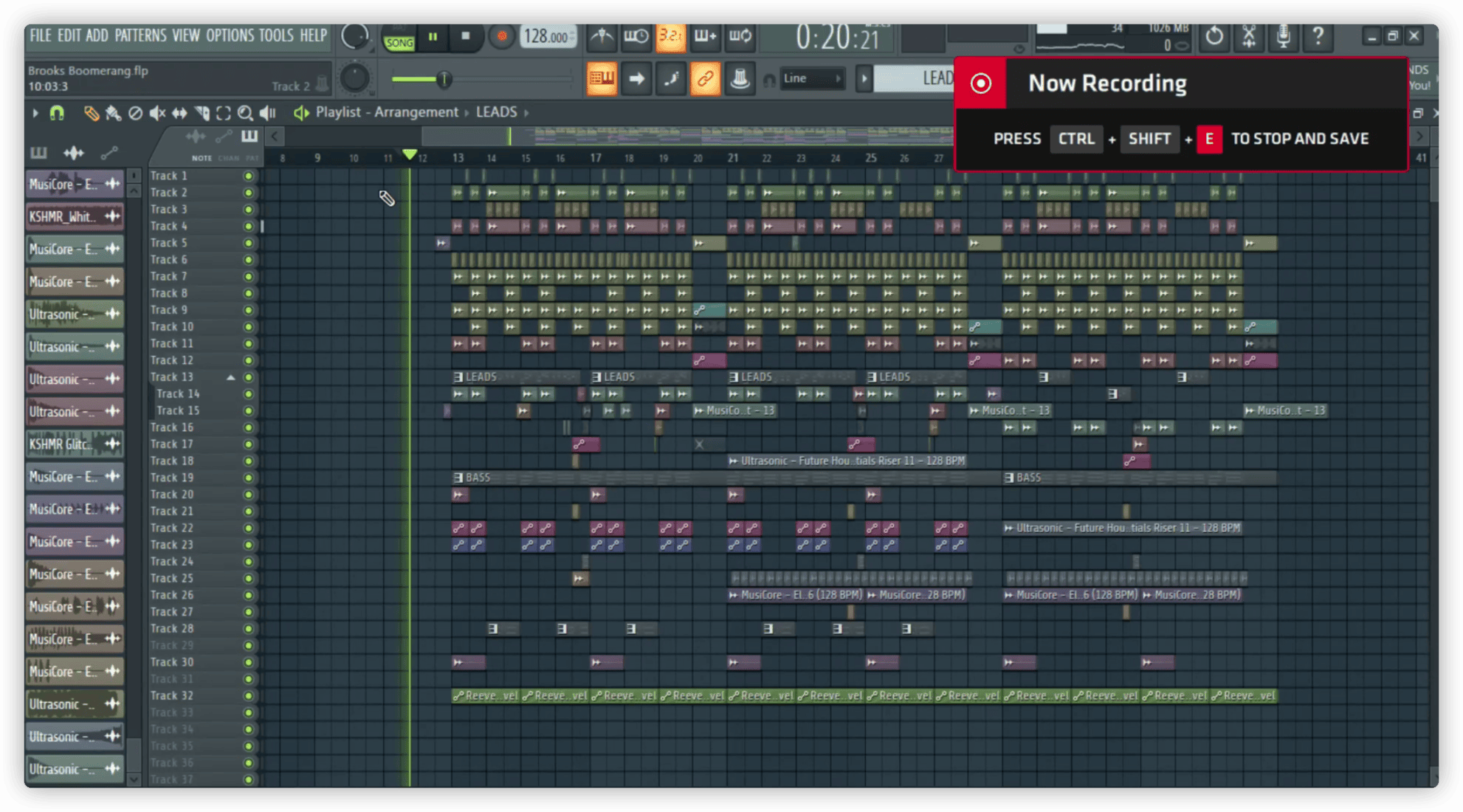The width and height of the screenshot is (1463, 812).
Task: Toggle typing keyboard to piano button
Action: coord(602,78)
